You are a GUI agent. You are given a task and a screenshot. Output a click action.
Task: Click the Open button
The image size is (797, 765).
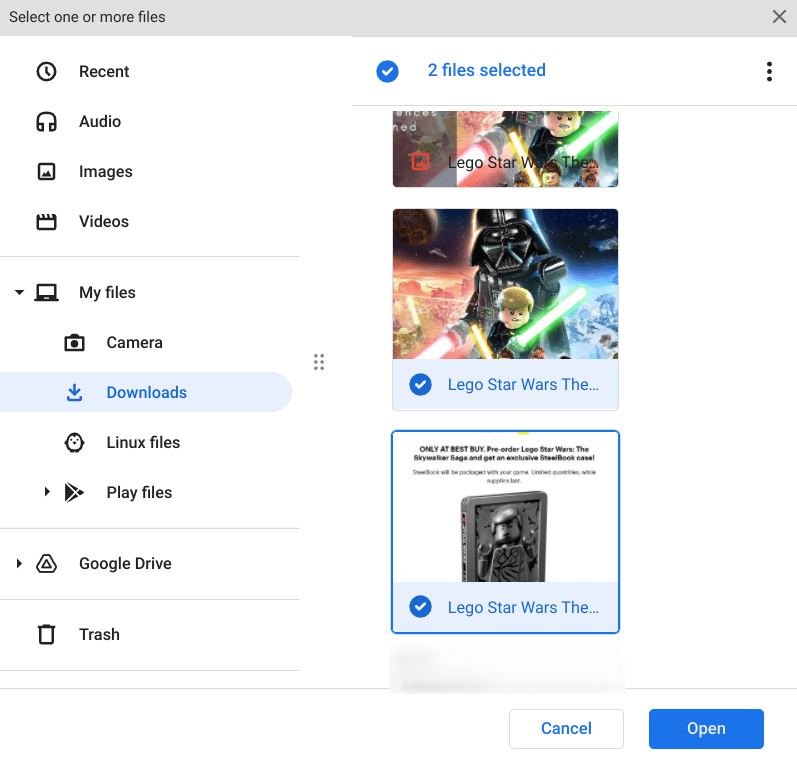pos(706,728)
